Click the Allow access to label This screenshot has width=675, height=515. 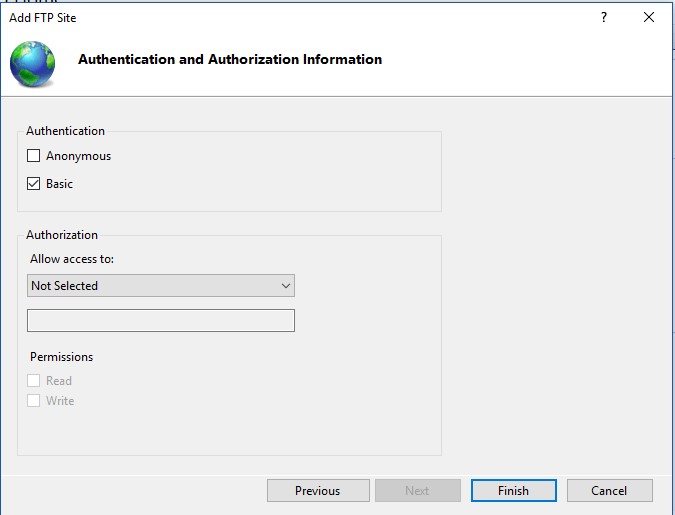[x=72, y=259]
